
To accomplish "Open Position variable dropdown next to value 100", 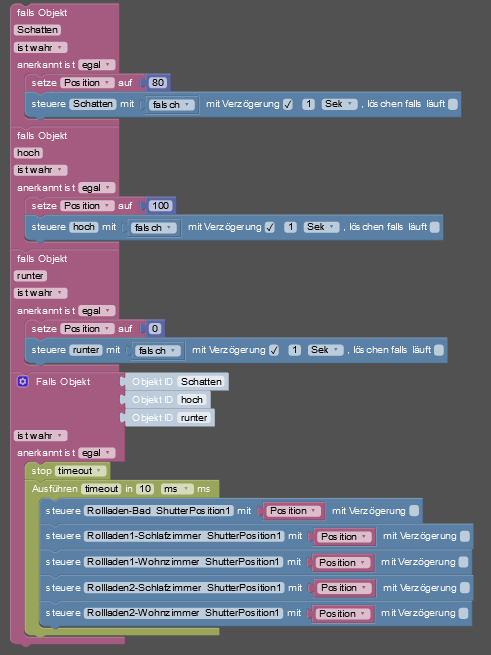I will point(87,206).
